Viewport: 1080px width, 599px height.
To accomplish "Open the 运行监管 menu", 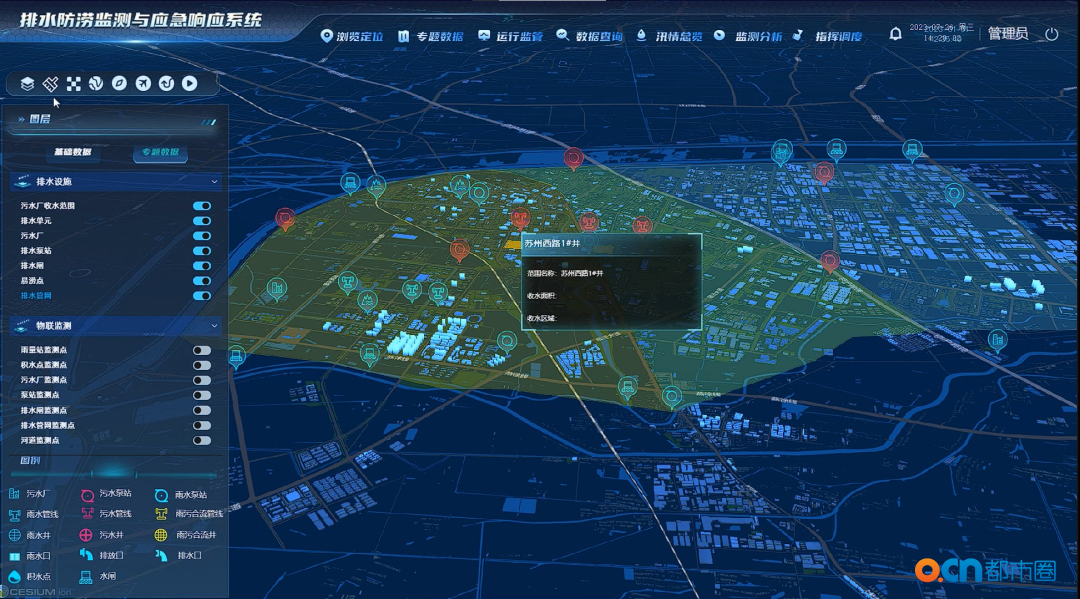I will pos(510,36).
